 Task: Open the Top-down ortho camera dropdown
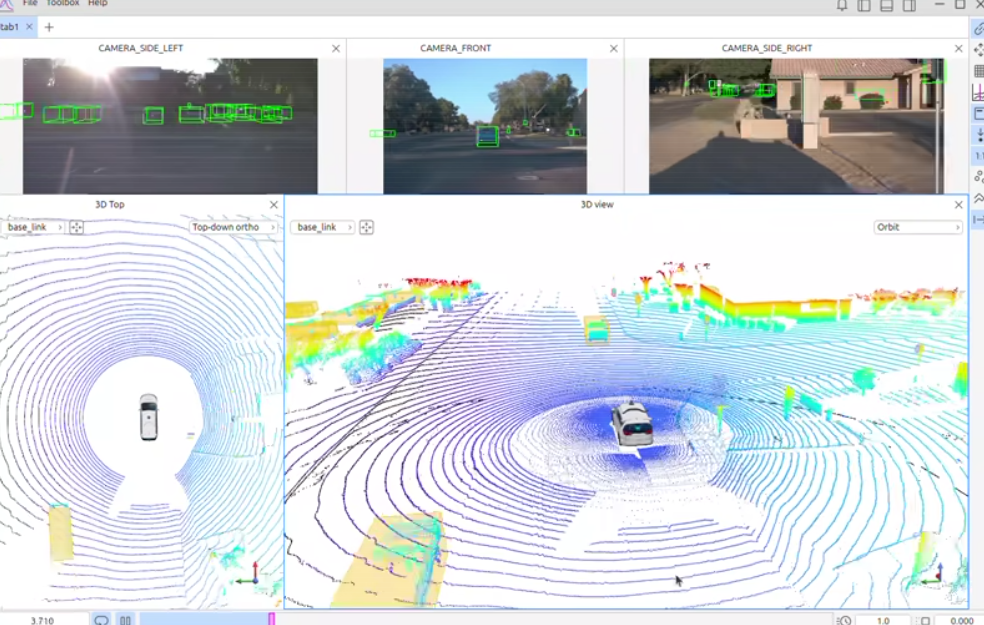pyautogui.click(x=233, y=227)
